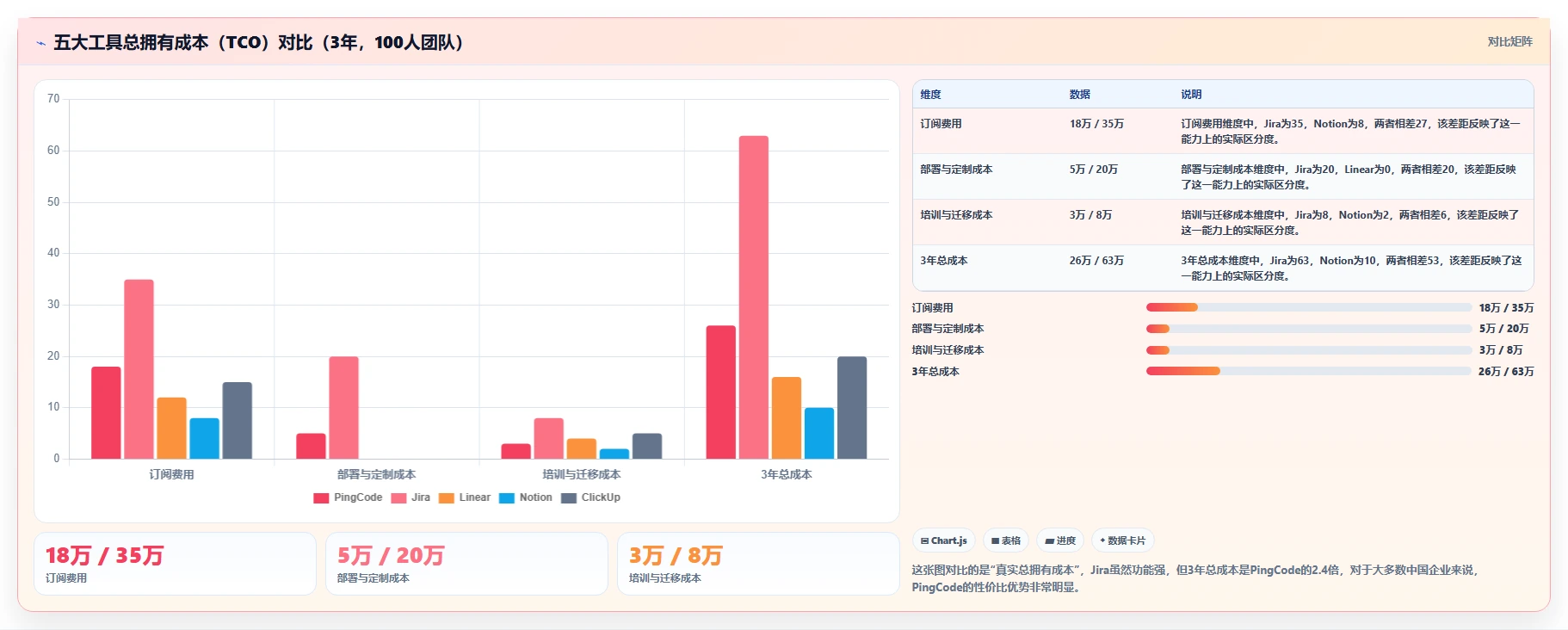The height and width of the screenshot is (630, 1568).
Task: Click the PingCode bar in 部署与定制成本 group
Action: (x=311, y=447)
